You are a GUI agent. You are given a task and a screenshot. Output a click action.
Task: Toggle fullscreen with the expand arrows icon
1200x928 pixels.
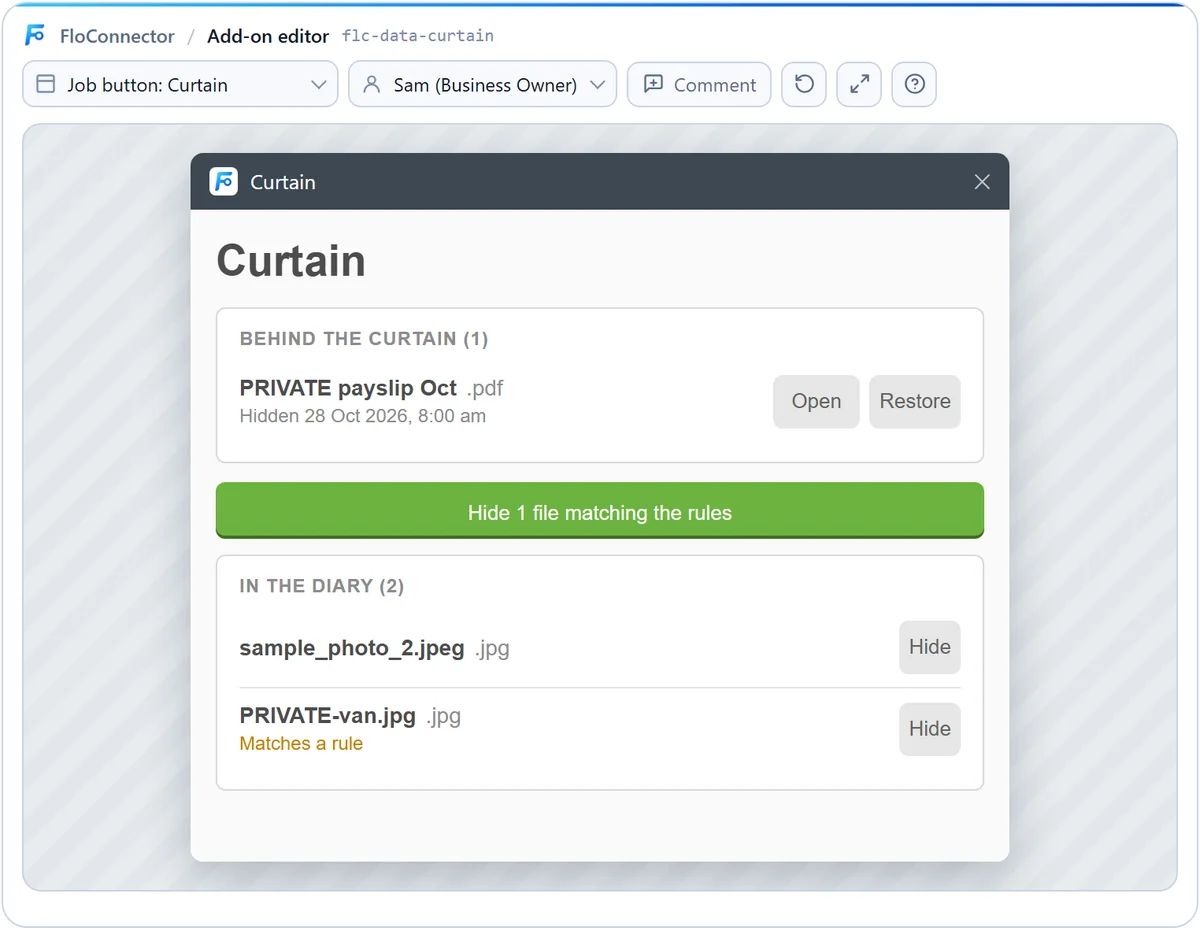pos(859,85)
